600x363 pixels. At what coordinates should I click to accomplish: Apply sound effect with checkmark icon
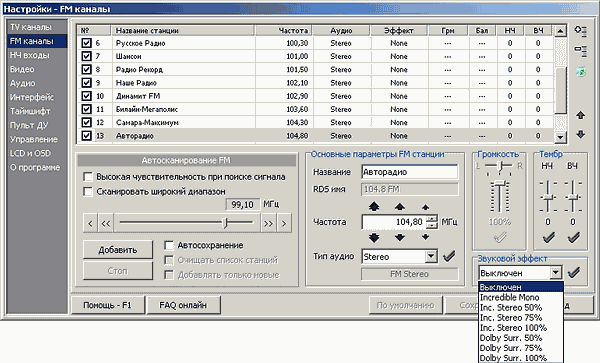coord(574,272)
